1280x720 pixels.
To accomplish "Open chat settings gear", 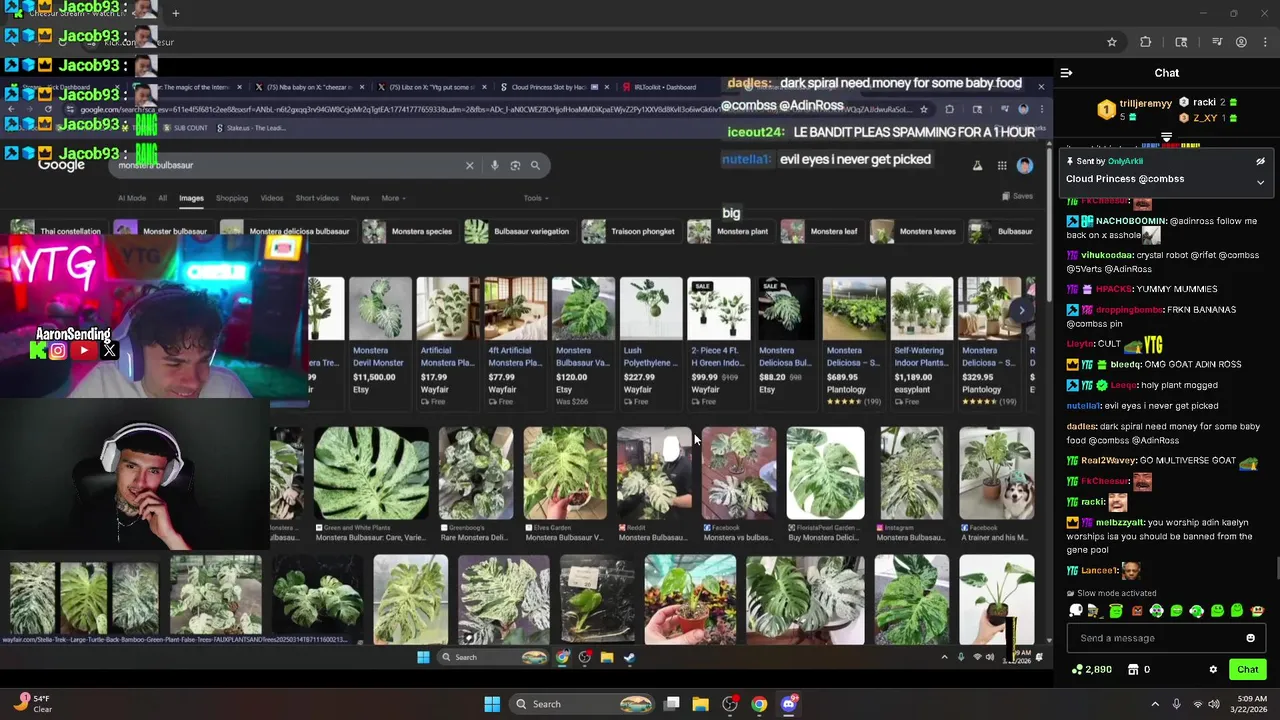I will pyautogui.click(x=1213, y=669).
